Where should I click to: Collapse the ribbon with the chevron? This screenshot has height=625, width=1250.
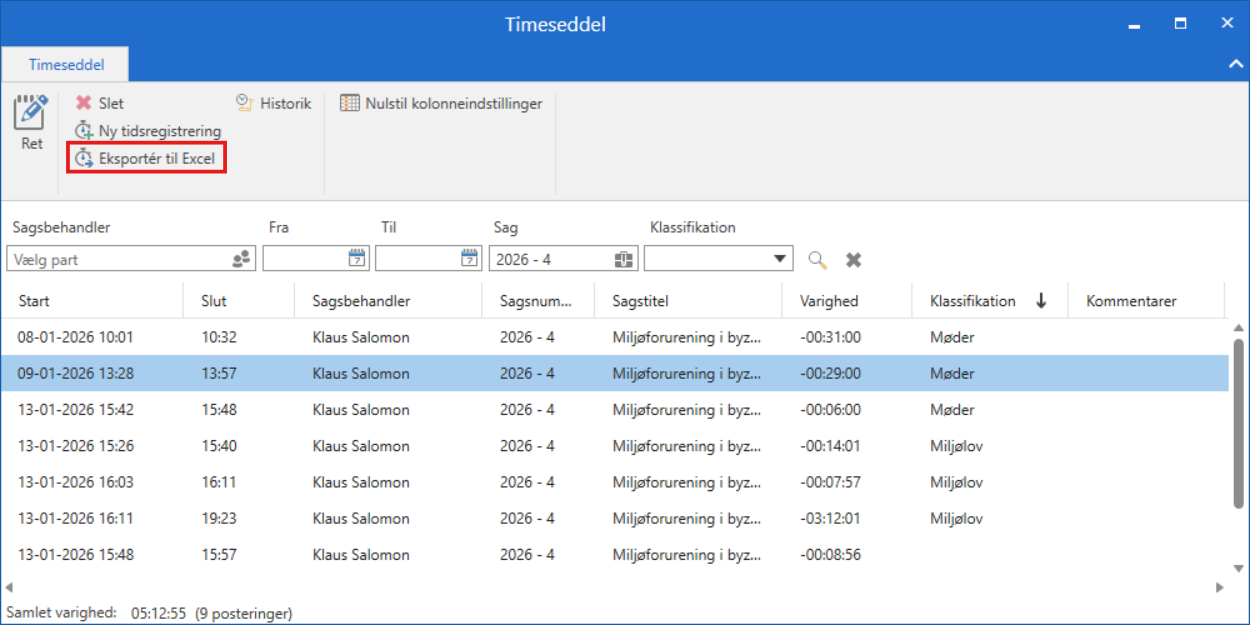1235,61
